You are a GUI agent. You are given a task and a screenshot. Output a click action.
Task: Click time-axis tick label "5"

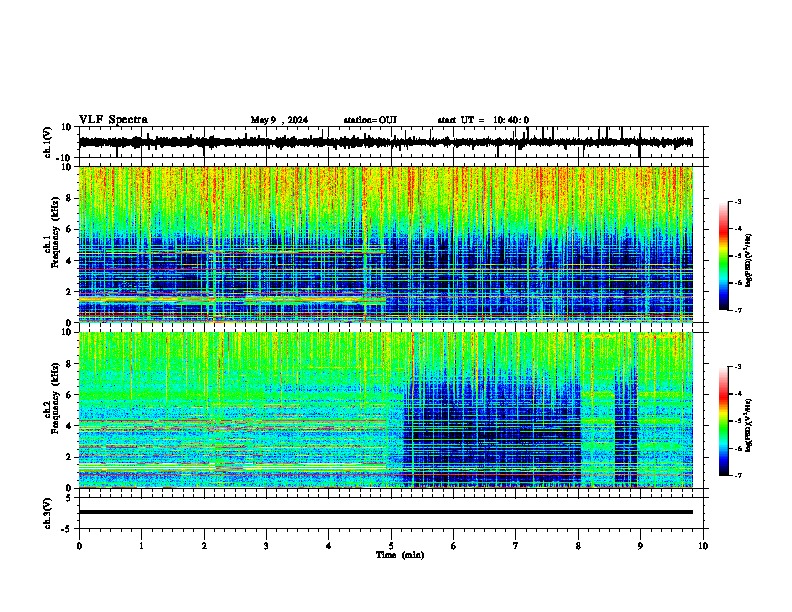(391, 546)
